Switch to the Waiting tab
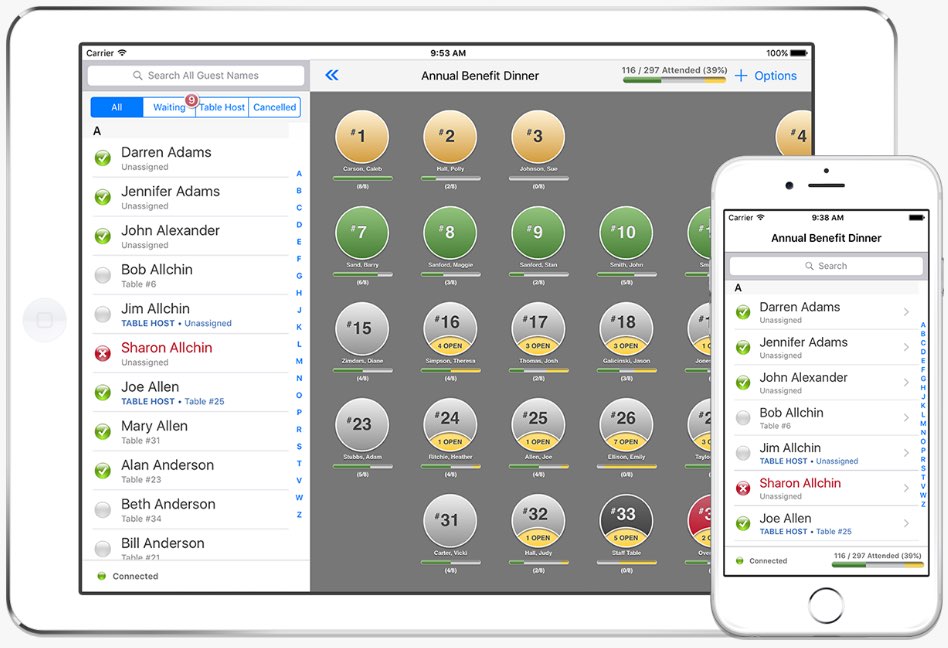 (x=169, y=107)
